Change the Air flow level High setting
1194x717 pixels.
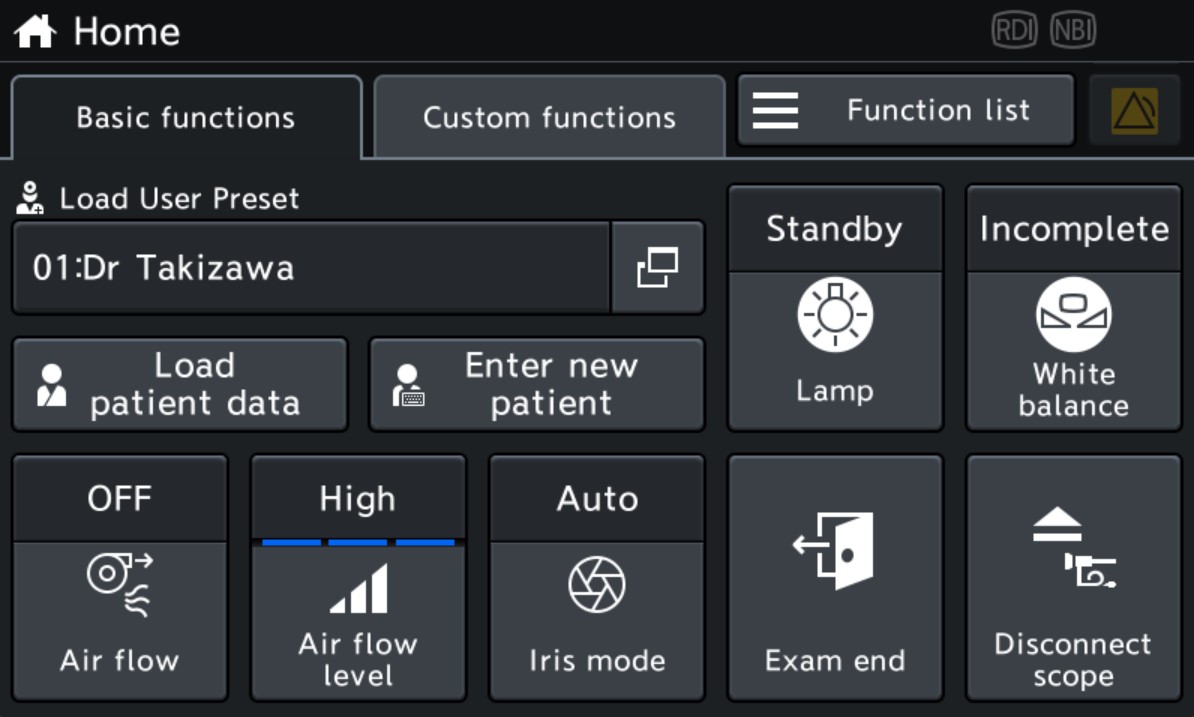click(x=358, y=498)
